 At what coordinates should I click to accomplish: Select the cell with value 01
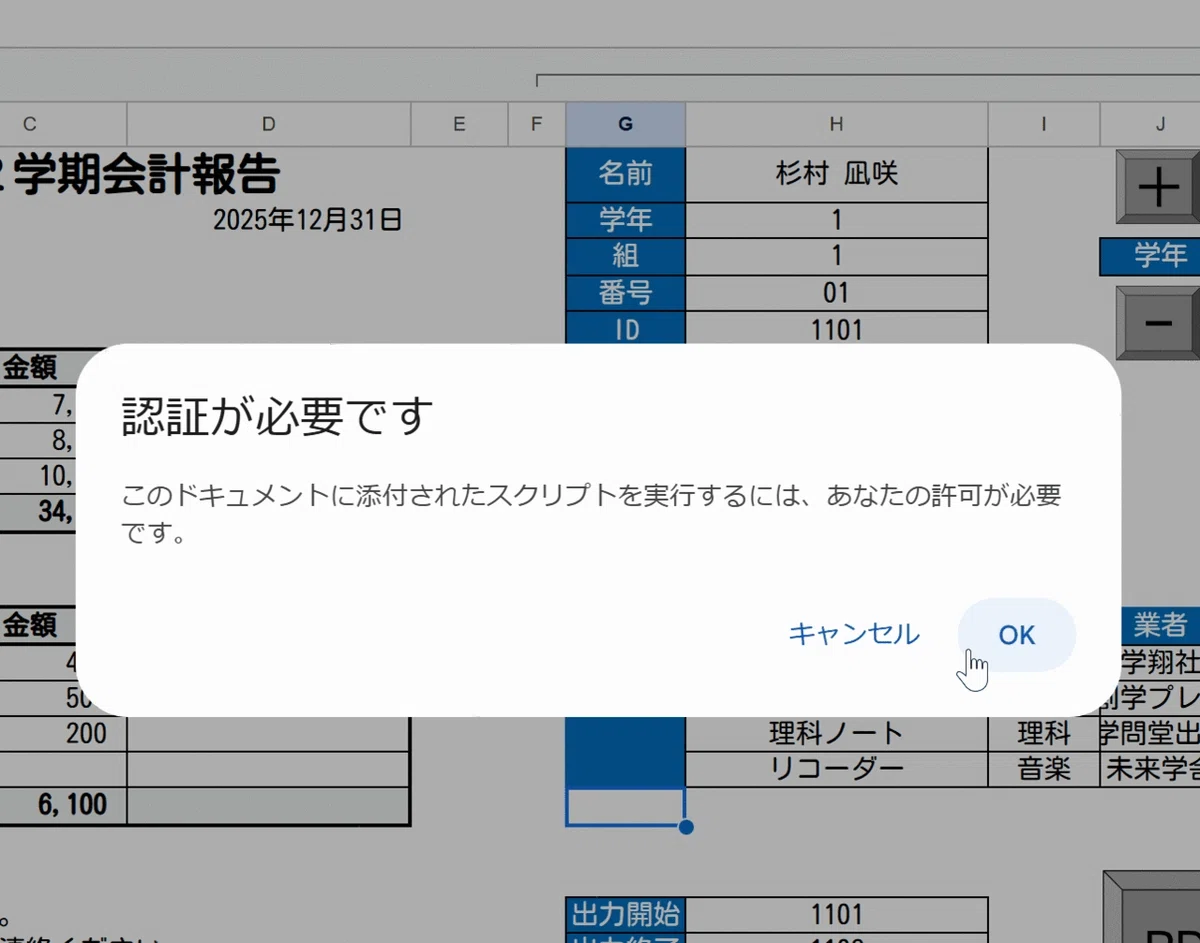tap(837, 293)
